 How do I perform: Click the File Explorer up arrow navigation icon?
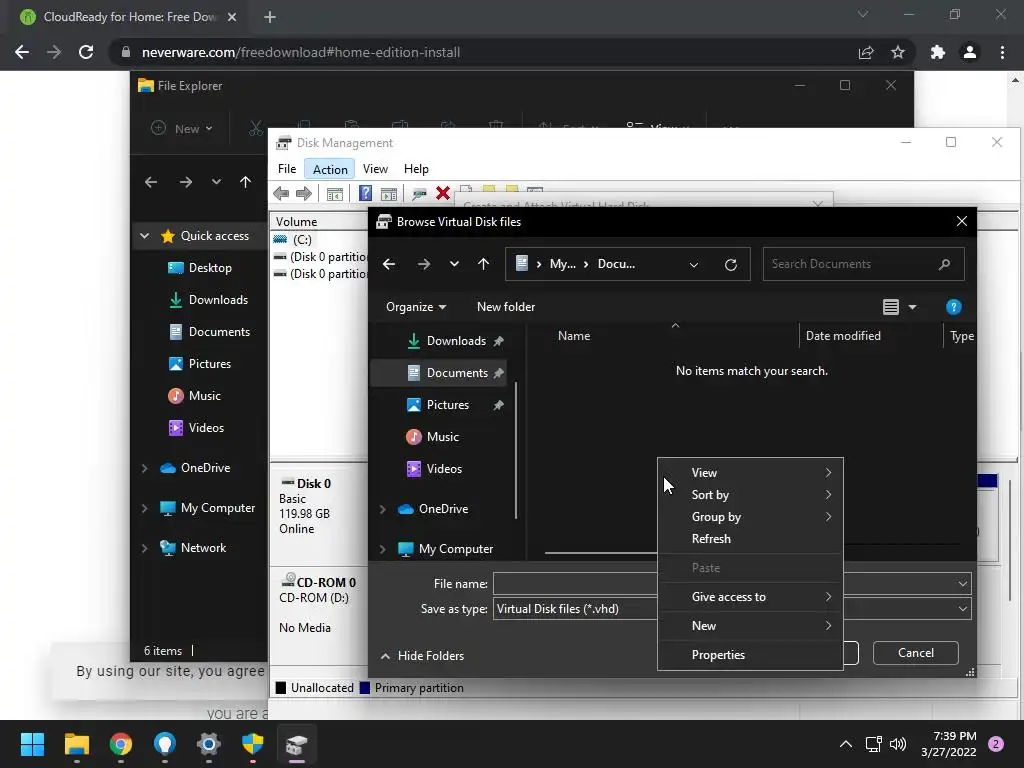246,182
